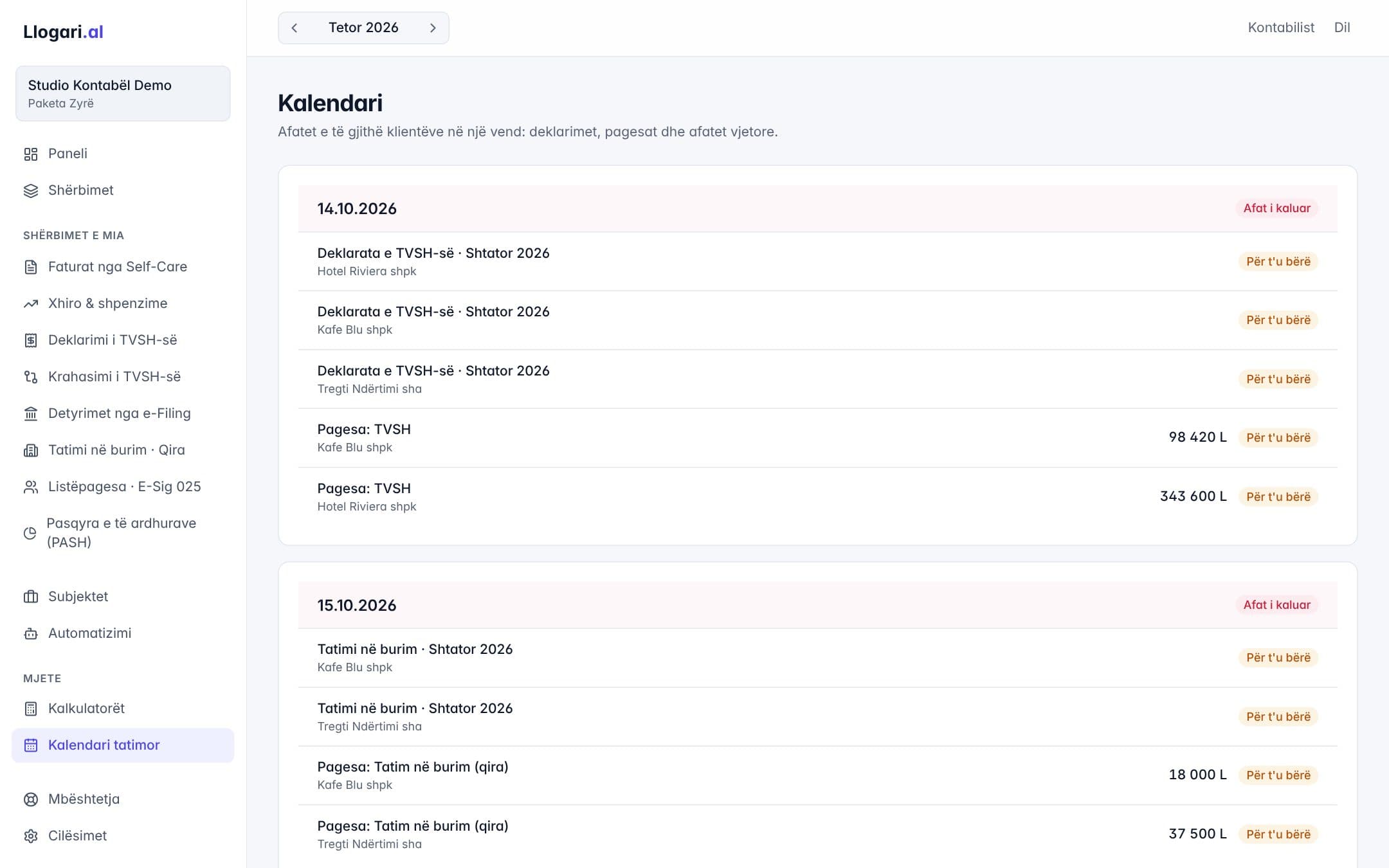Open Deklarimi i TVSH-së in the sidebar
This screenshot has height=868, width=1389.
[123, 340]
